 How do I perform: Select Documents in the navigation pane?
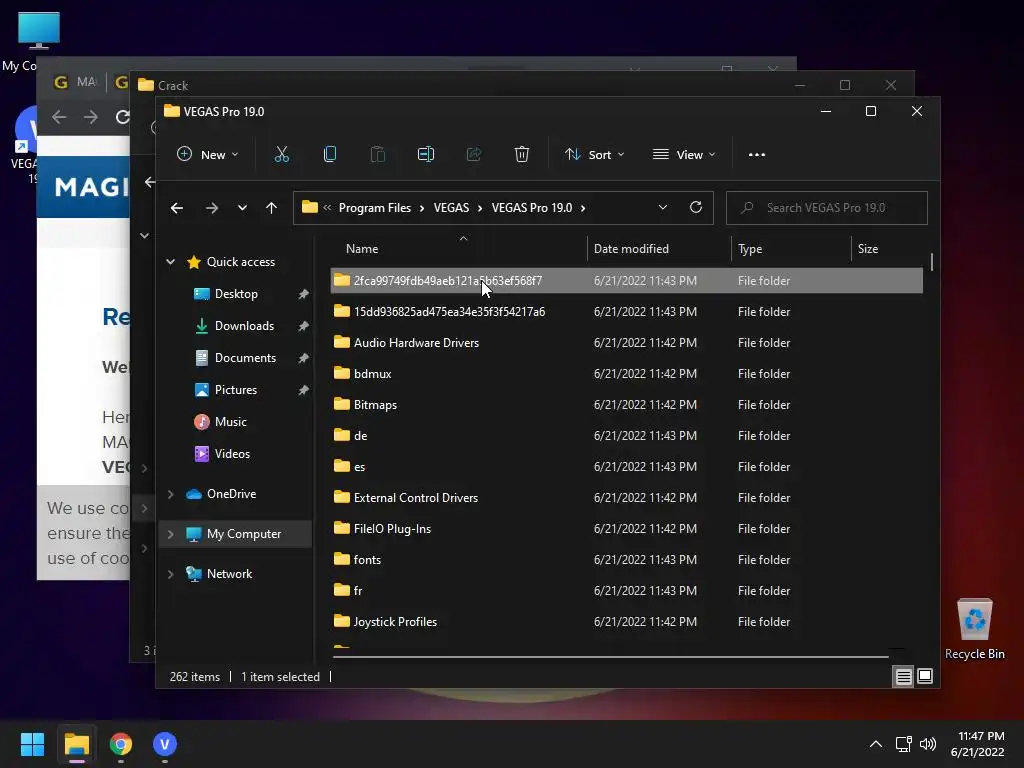coord(245,358)
